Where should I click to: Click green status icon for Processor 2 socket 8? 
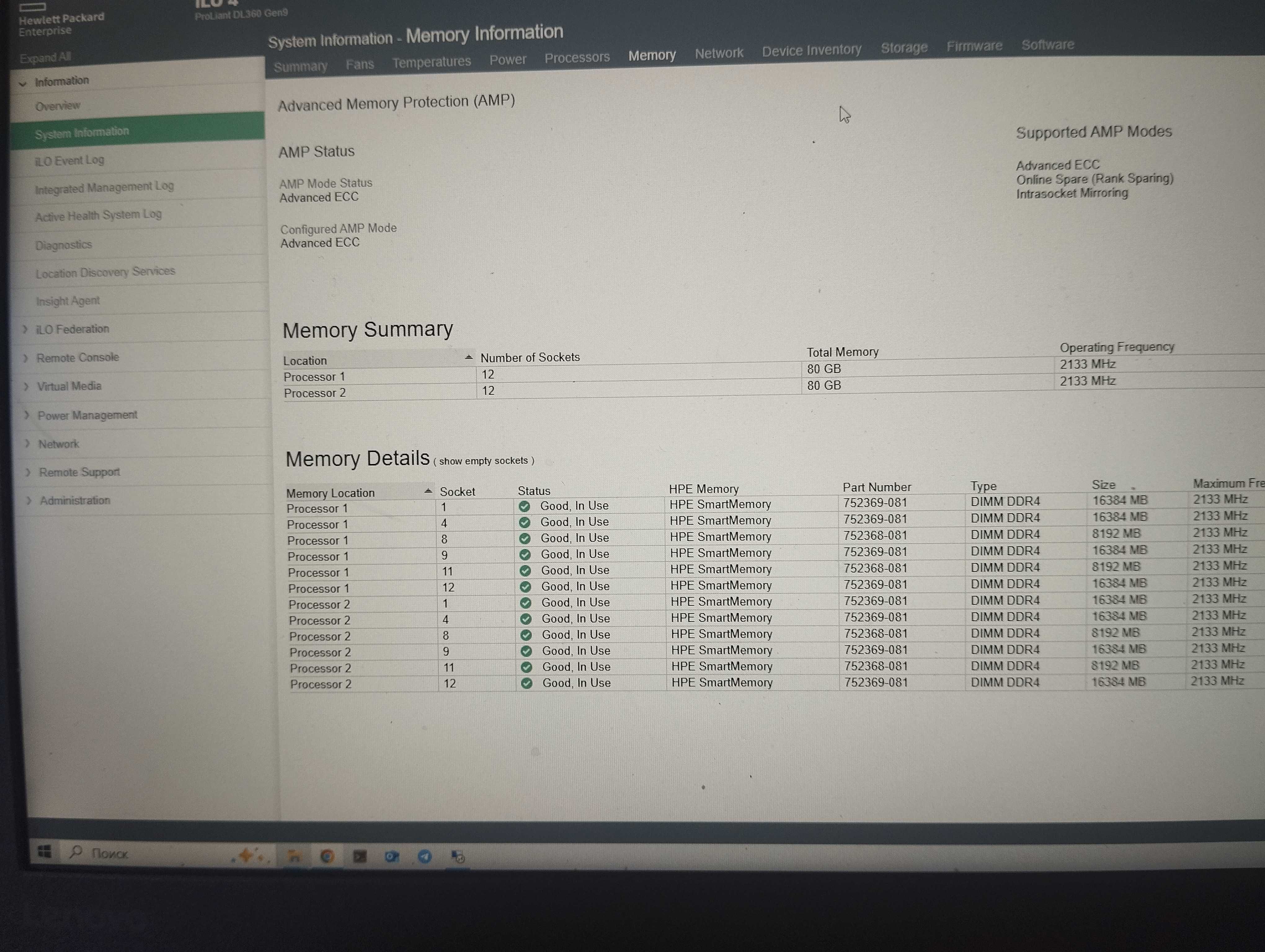point(527,635)
